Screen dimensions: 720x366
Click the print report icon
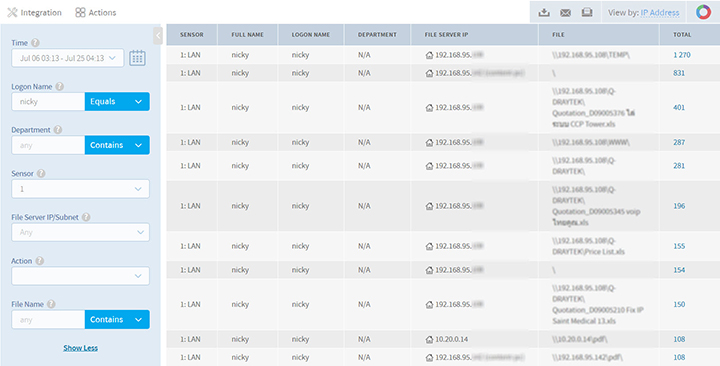click(x=586, y=13)
